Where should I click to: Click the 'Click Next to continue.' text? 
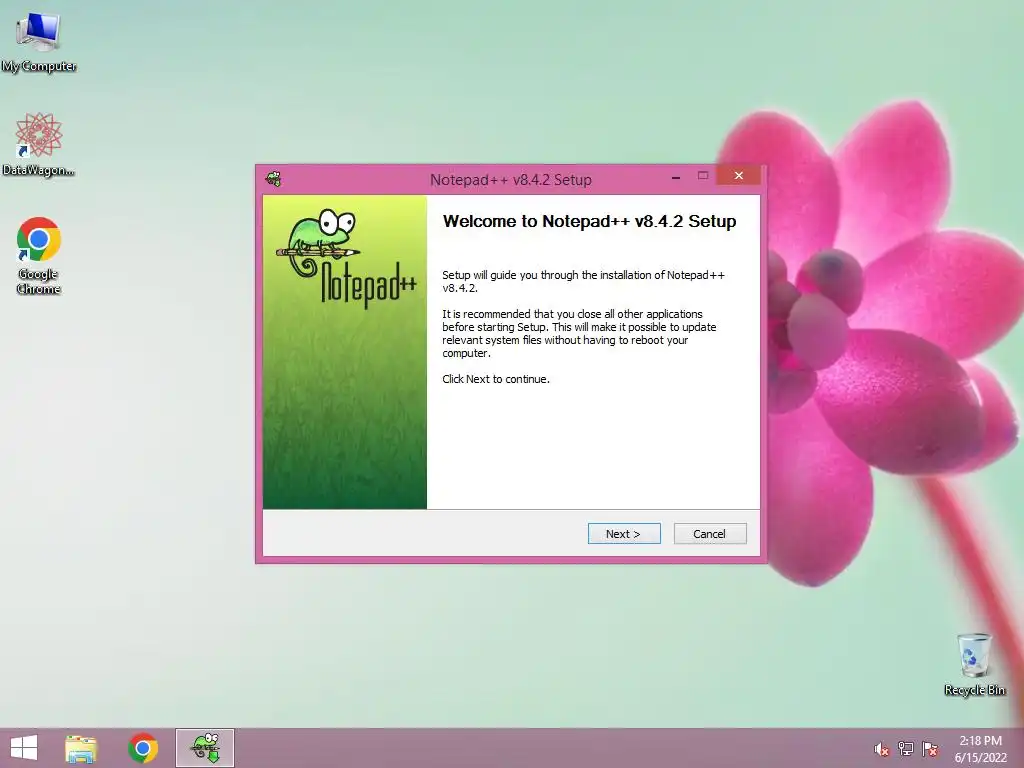pos(496,379)
